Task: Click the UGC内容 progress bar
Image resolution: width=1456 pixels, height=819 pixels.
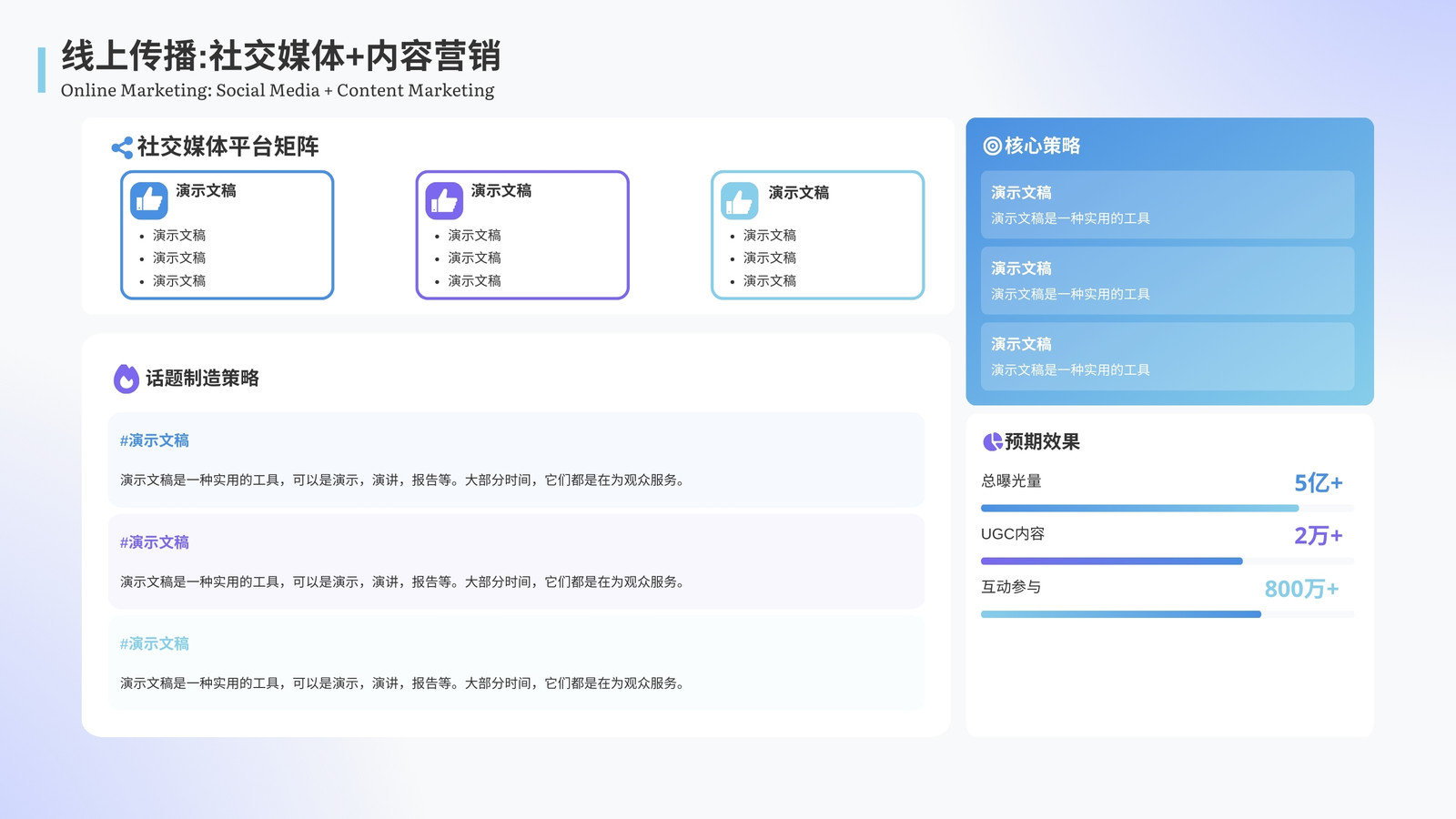Action: click(1168, 561)
